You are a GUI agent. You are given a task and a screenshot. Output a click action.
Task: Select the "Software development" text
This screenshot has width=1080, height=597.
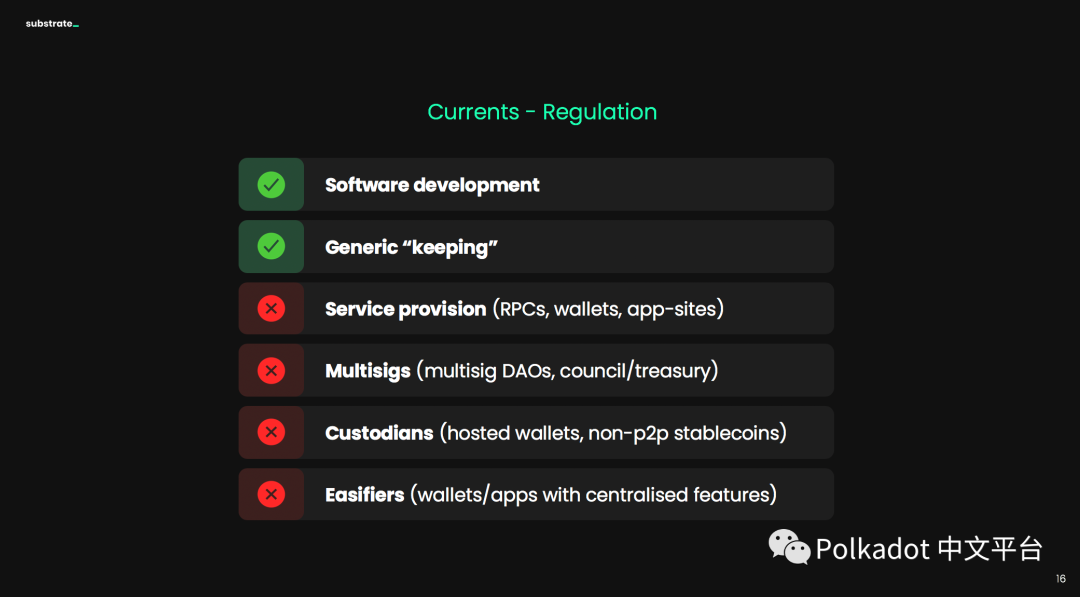point(432,185)
